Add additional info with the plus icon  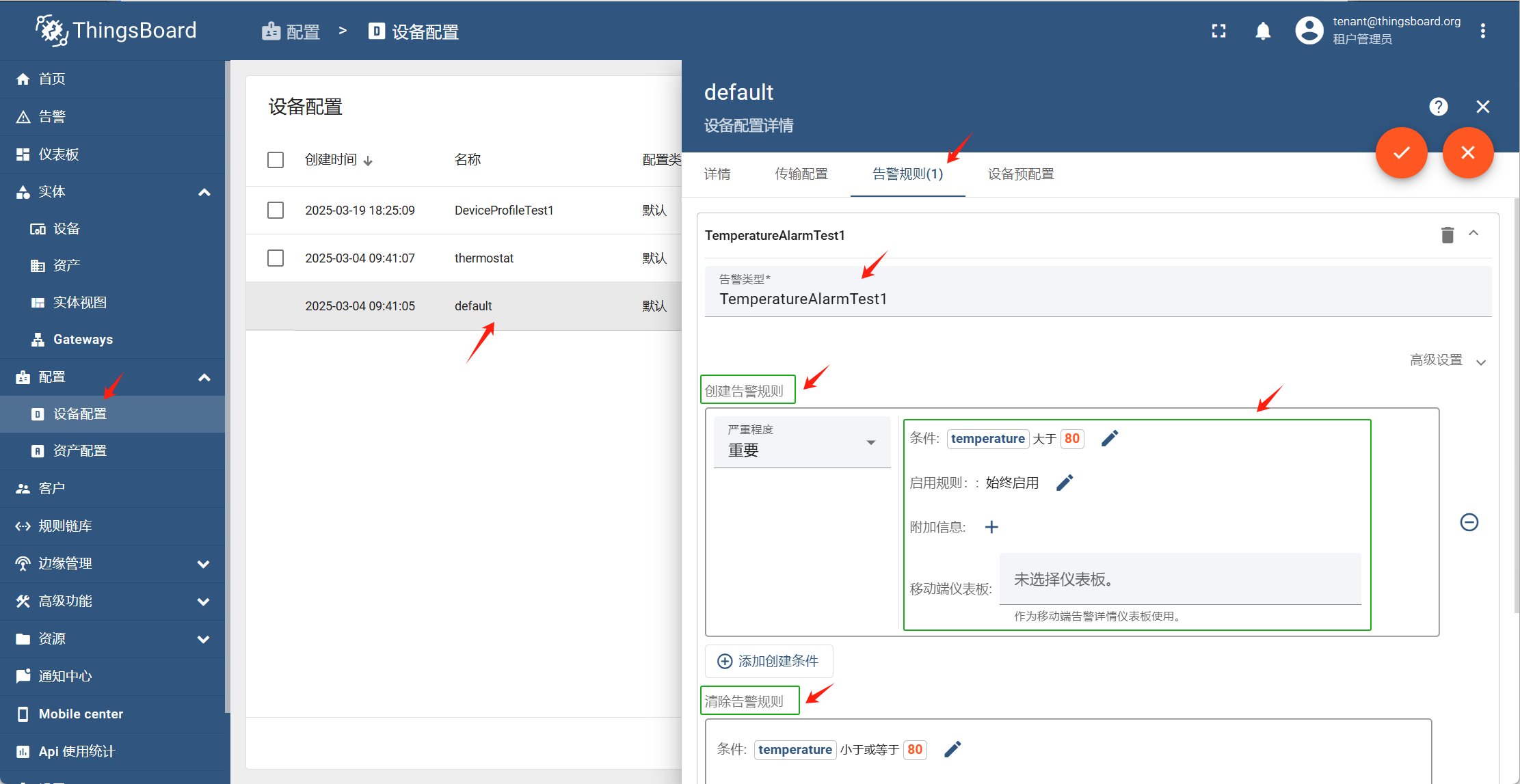click(x=991, y=527)
